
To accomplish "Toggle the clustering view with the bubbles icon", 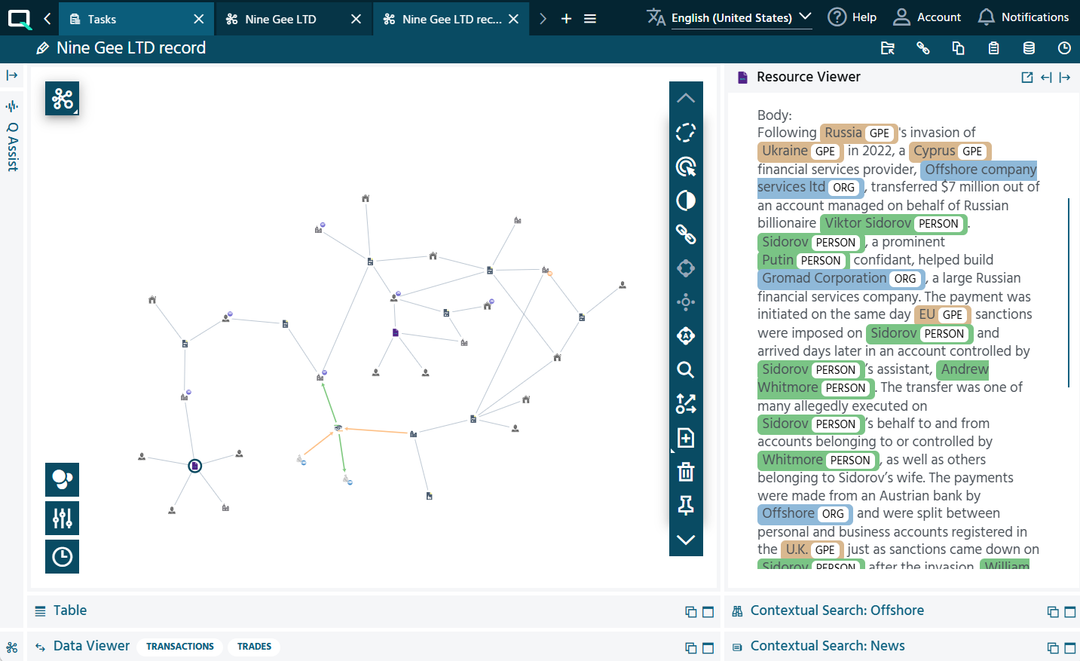I will pos(61,479).
